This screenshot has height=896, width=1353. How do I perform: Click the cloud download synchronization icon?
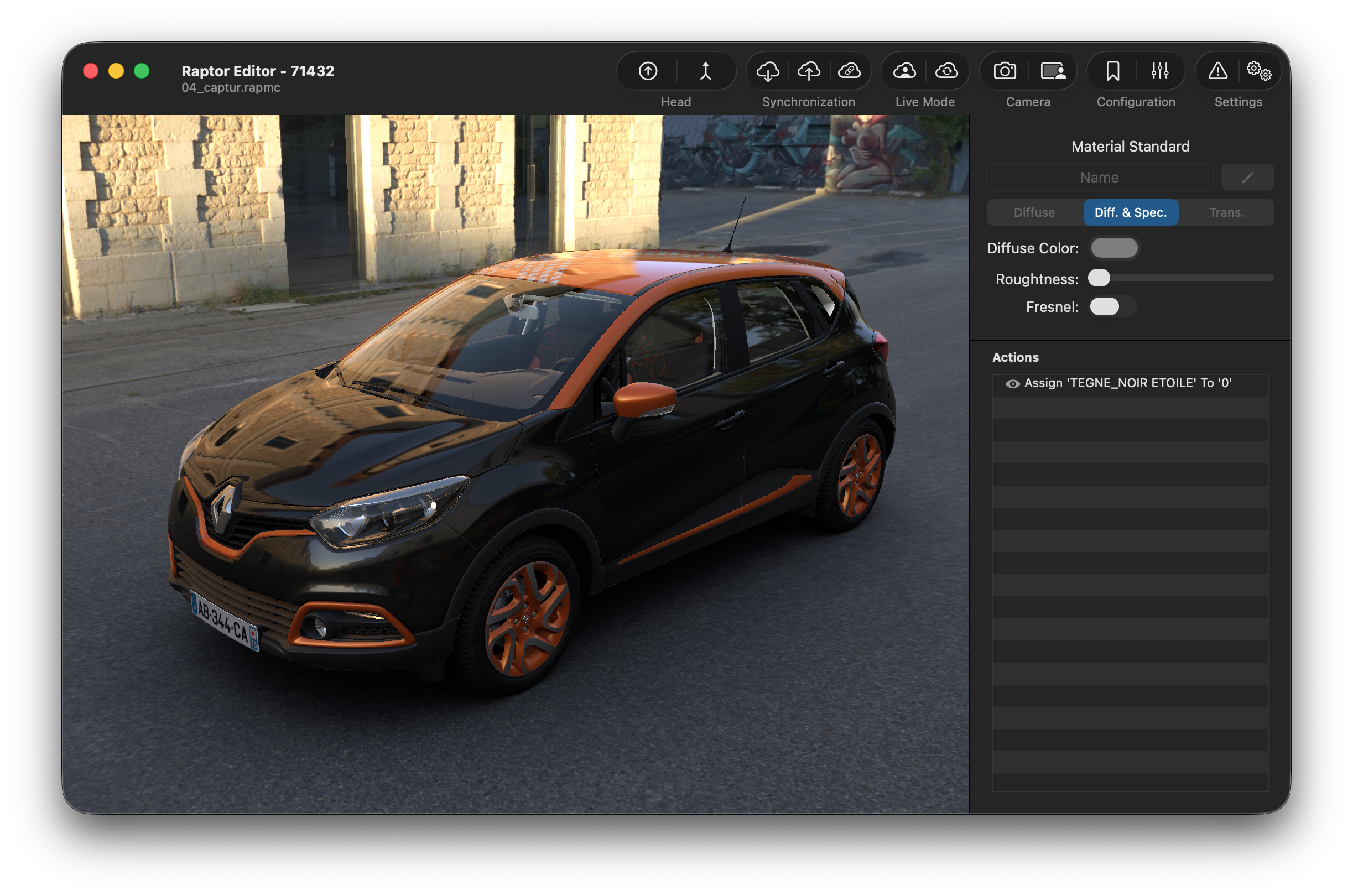point(767,71)
